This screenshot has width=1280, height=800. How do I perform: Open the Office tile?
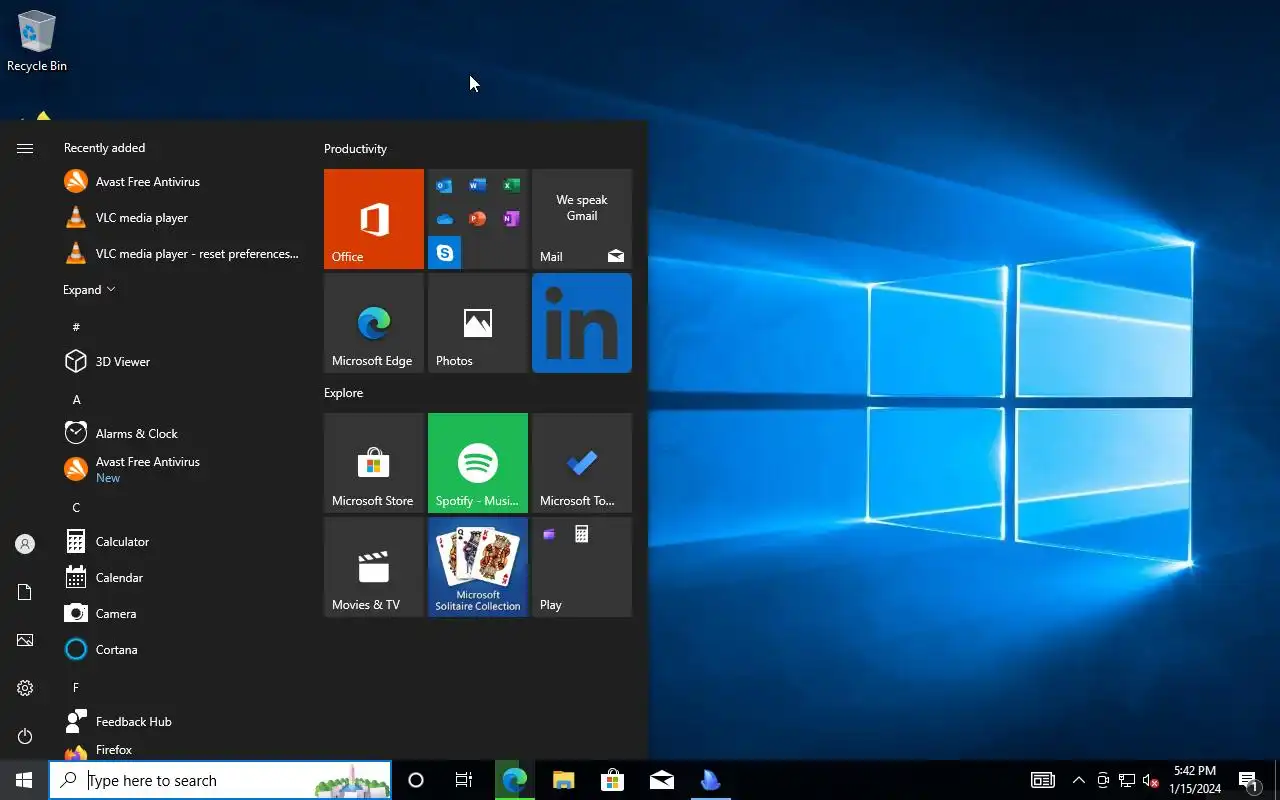point(374,219)
